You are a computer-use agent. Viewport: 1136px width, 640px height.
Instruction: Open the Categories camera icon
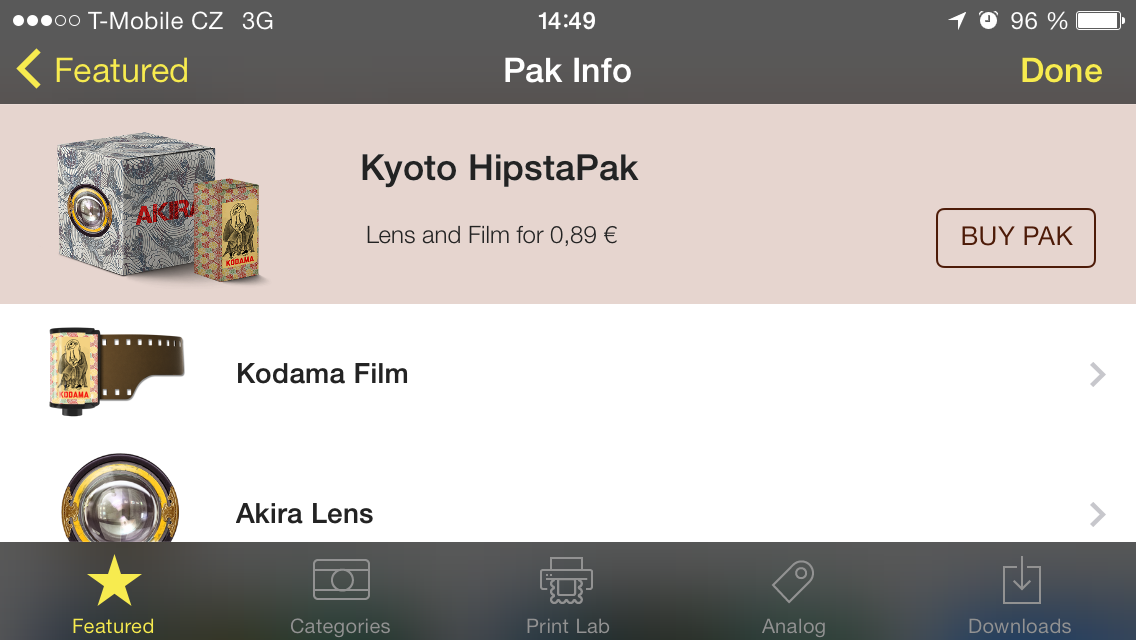pyautogui.click(x=341, y=580)
